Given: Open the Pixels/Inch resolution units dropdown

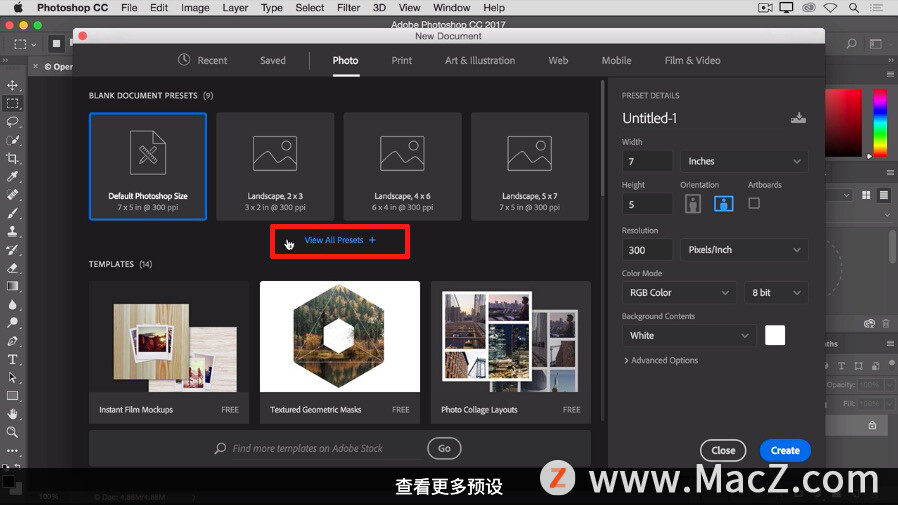Looking at the screenshot, I should coord(744,250).
